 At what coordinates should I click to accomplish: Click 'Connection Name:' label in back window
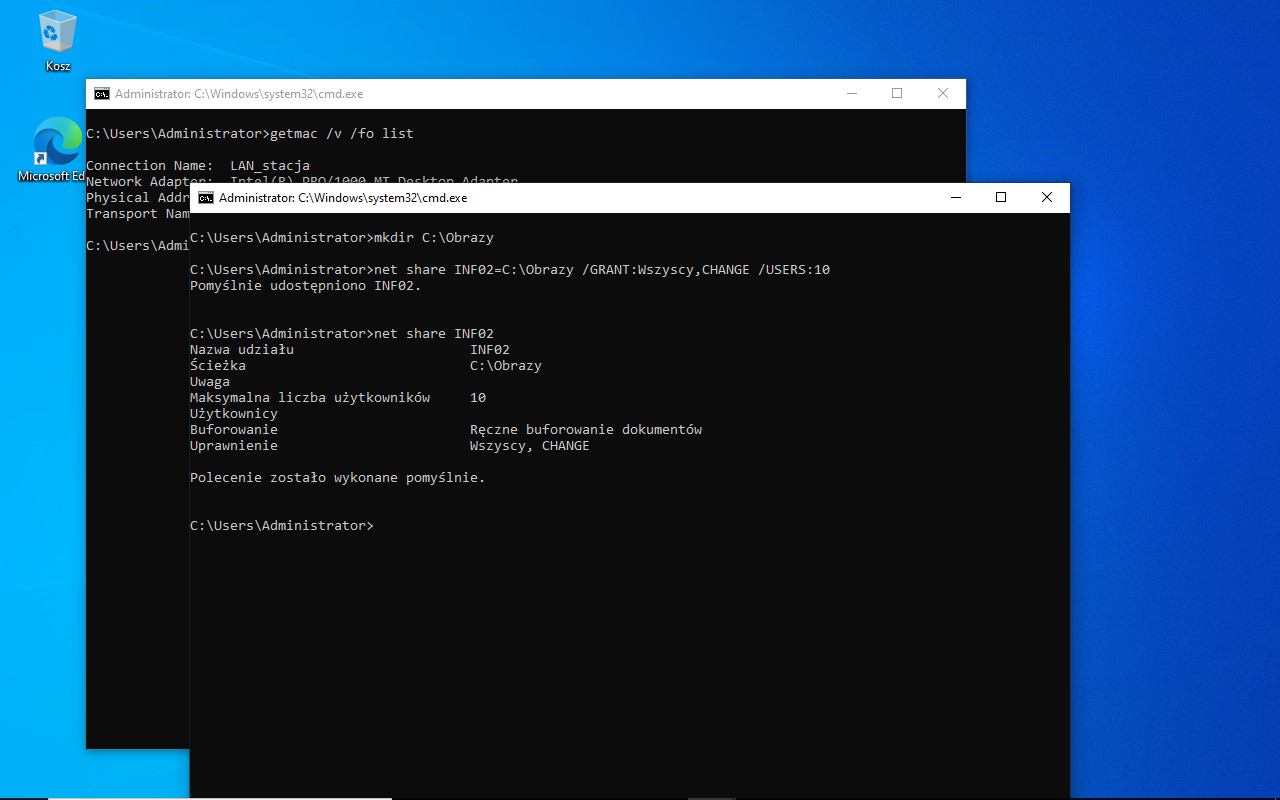[x=150, y=166]
